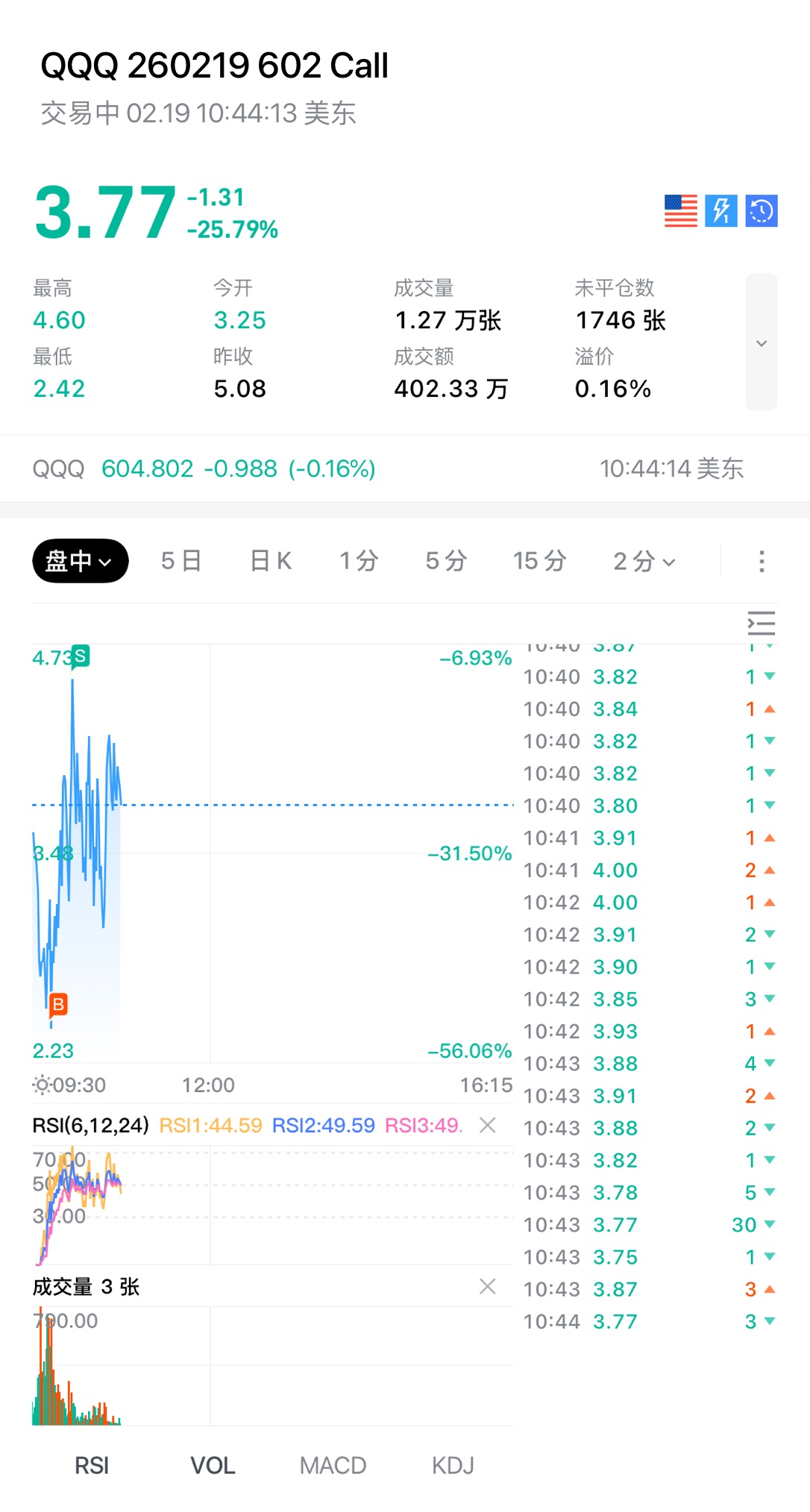
Task: Select the KDJ indicator
Action: pyautogui.click(x=453, y=1466)
